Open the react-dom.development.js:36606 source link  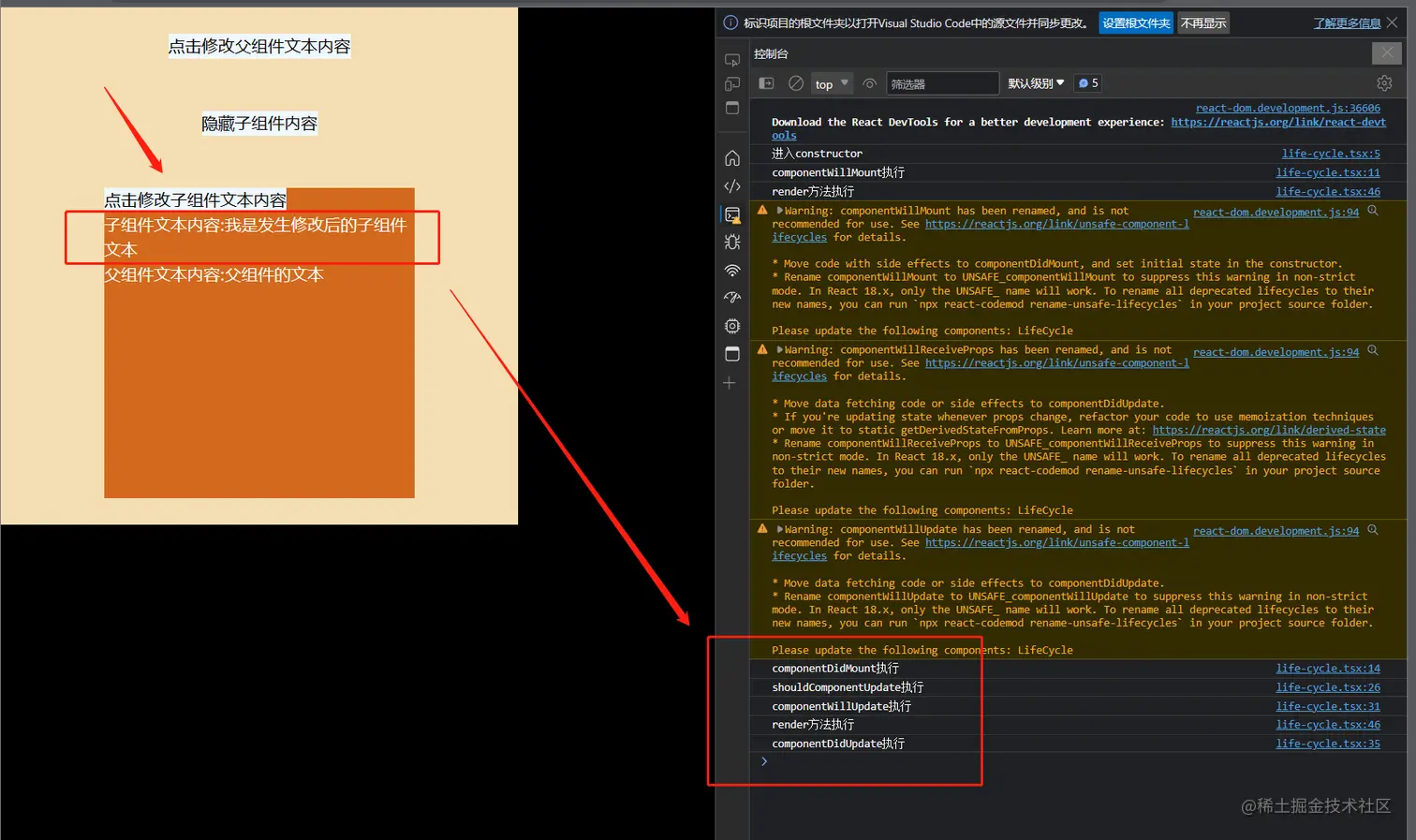click(1288, 109)
